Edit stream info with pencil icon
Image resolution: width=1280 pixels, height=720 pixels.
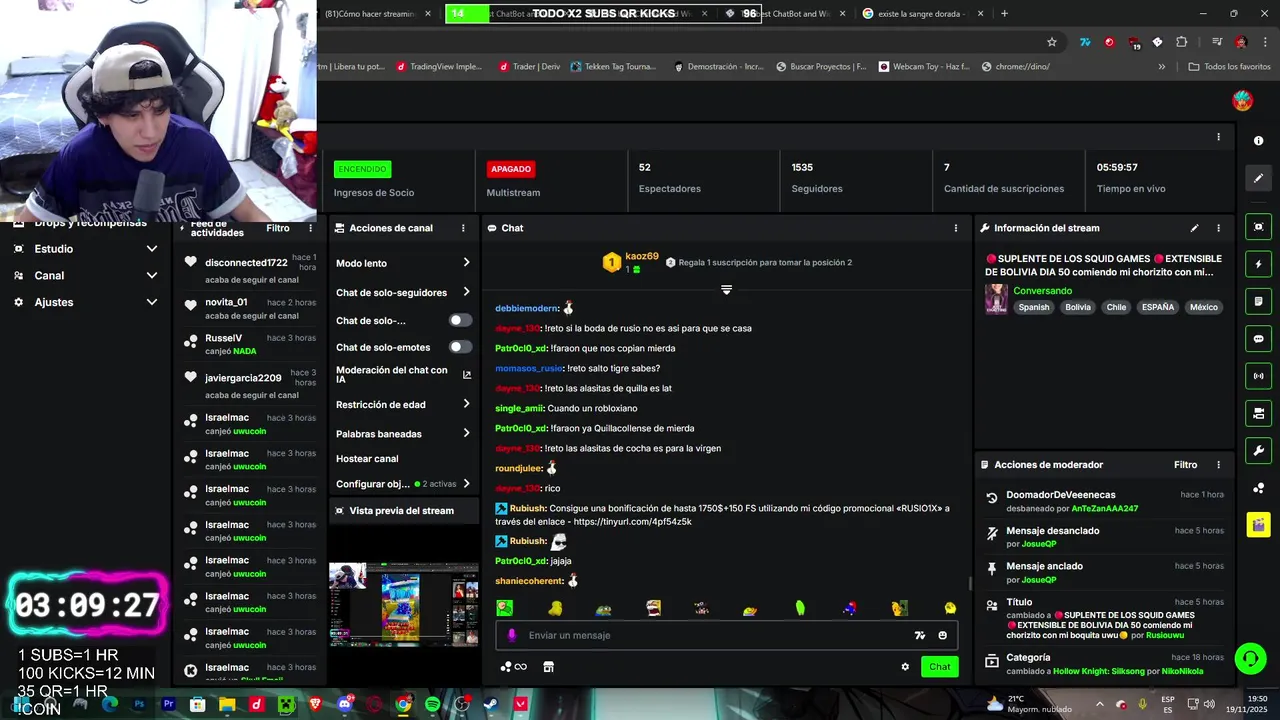pos(1194,228)
